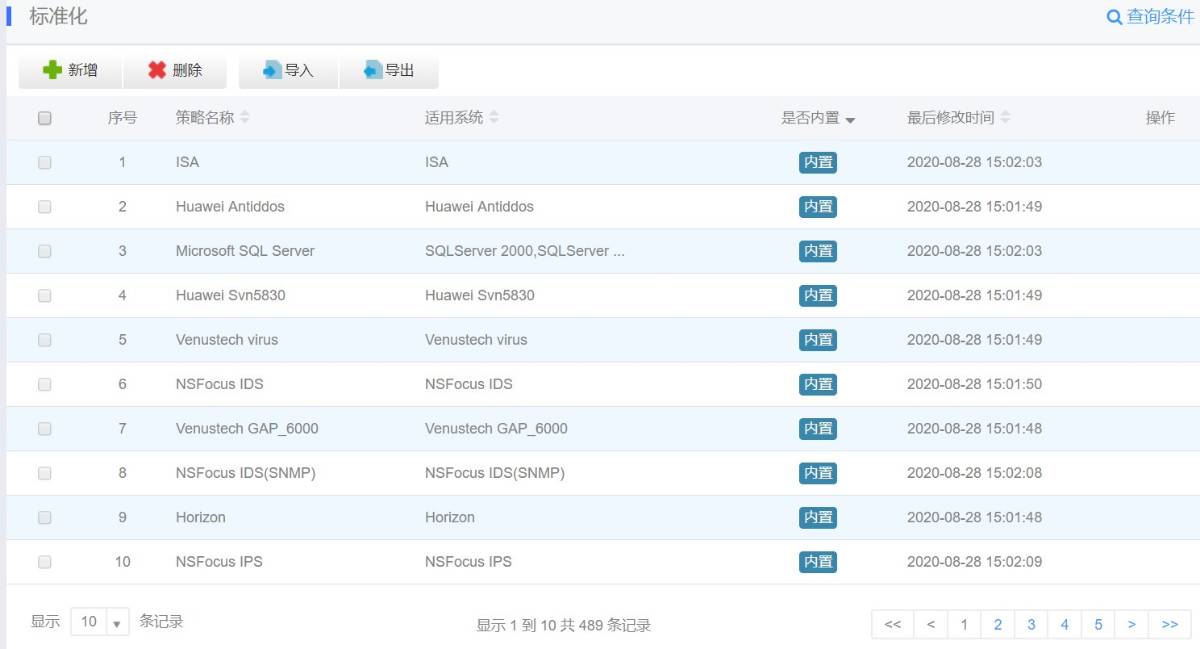Check the box for Huawei Antiddos row
Image resolution: width=1200 pixels, height=649 pixels.
click(x=44, y=206)
